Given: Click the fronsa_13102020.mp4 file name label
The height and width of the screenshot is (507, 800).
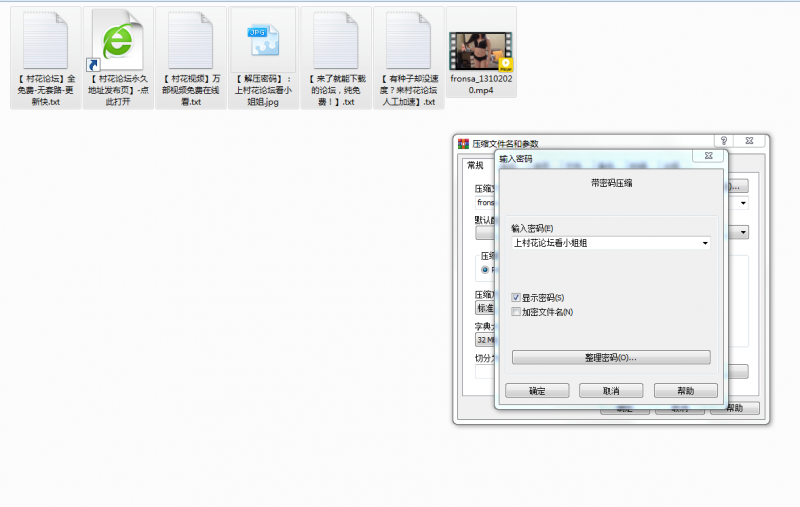Looking at the screenshot, I should coord(481,85).
